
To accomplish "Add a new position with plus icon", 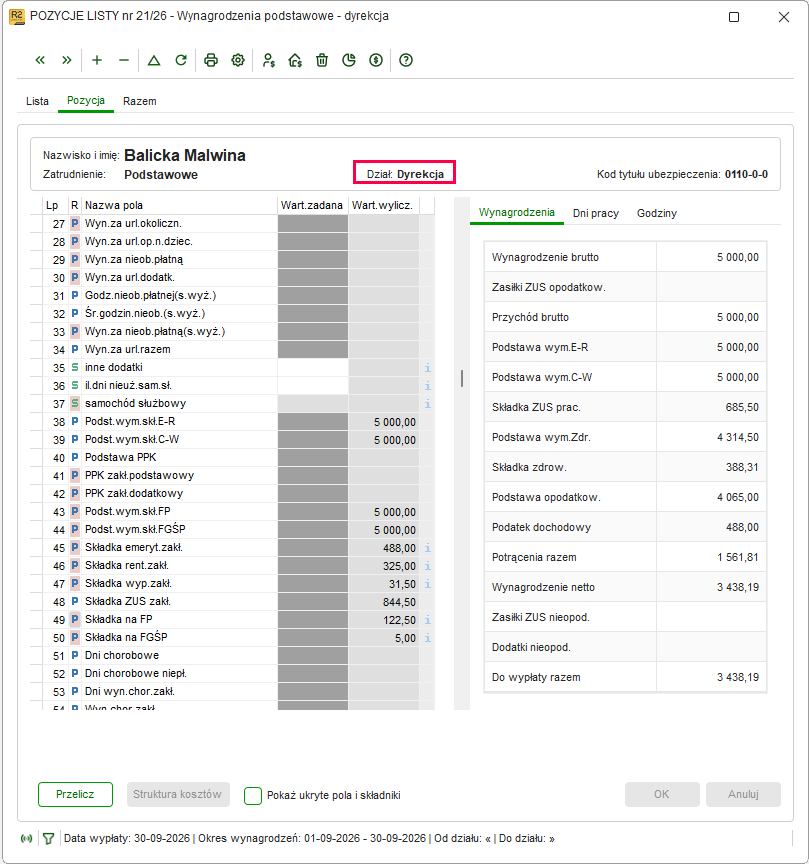I will tap(97, 60).
